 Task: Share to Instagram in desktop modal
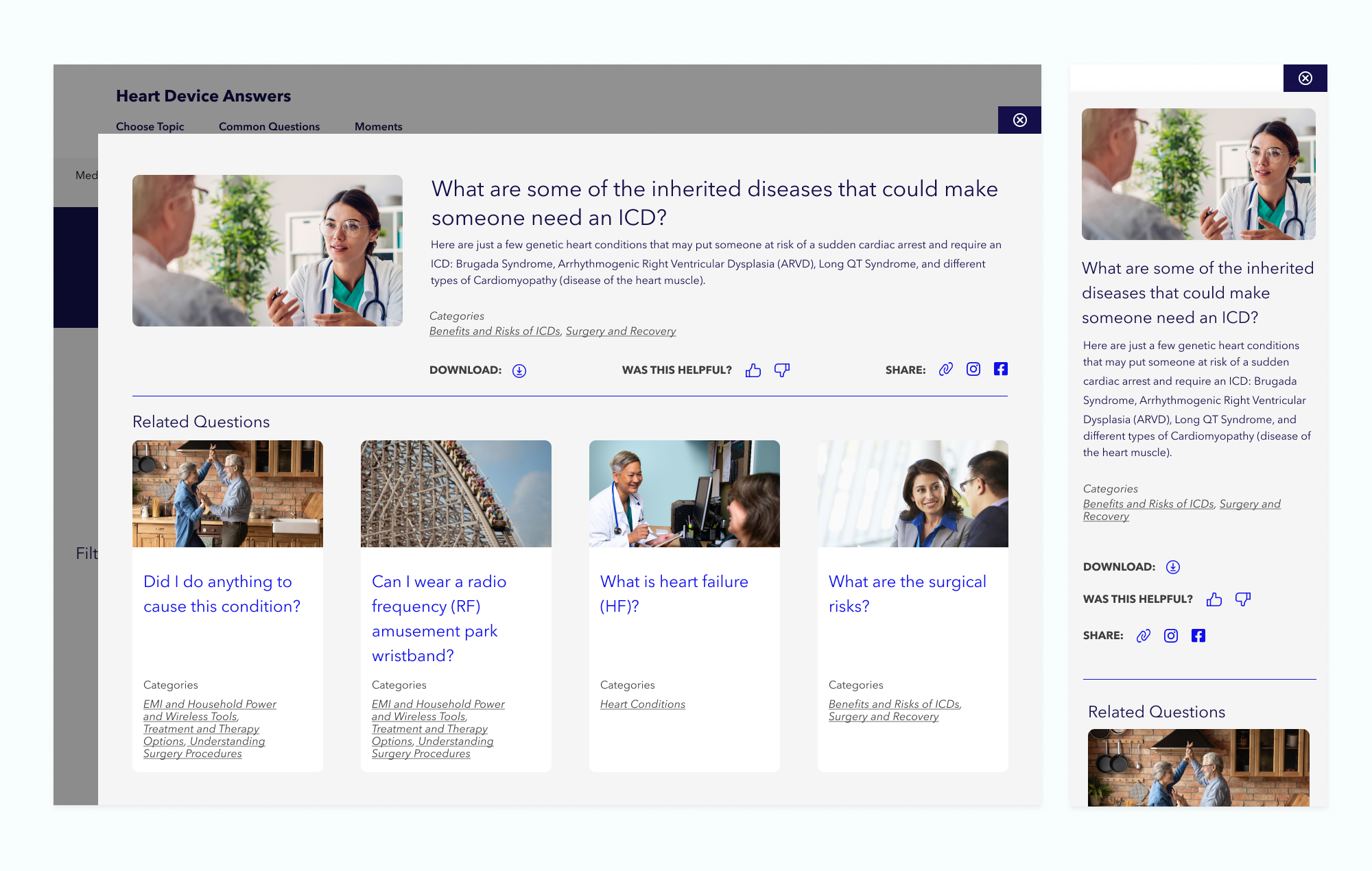pyautogui.click(x=973, y=370)
